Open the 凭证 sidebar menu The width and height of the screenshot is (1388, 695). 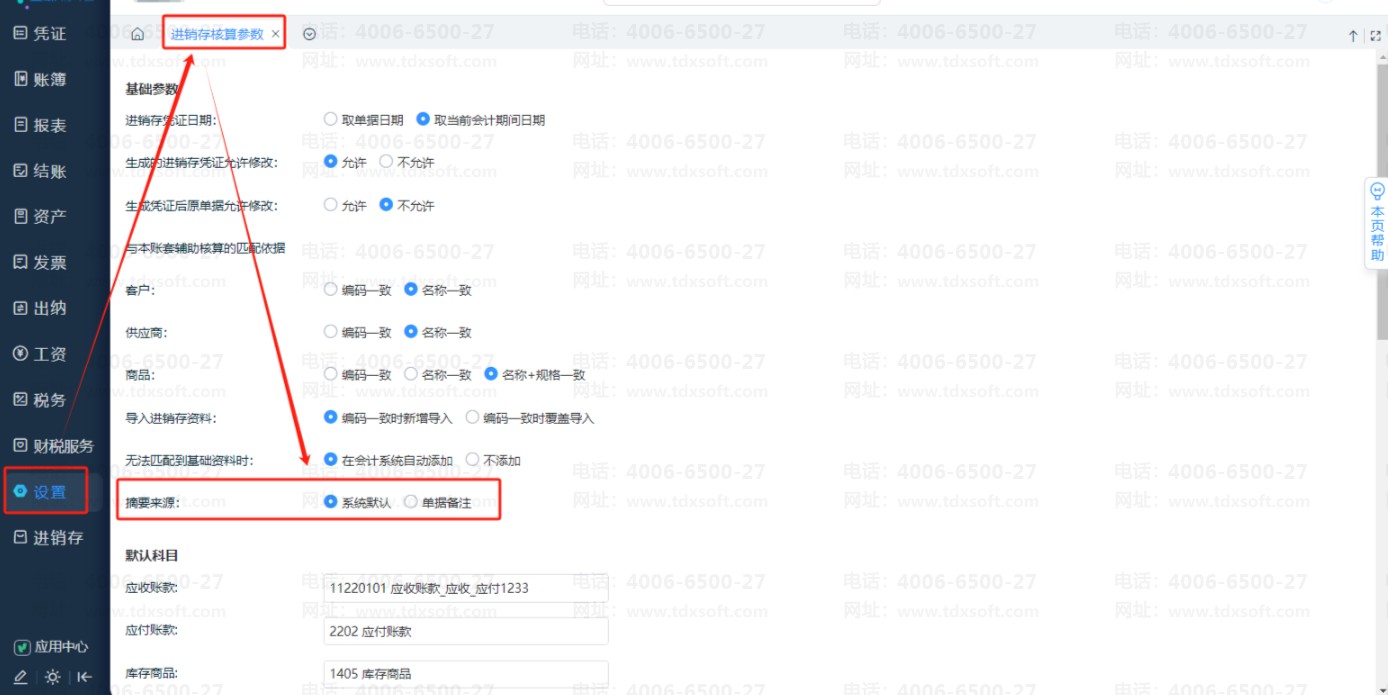[40, 34]
